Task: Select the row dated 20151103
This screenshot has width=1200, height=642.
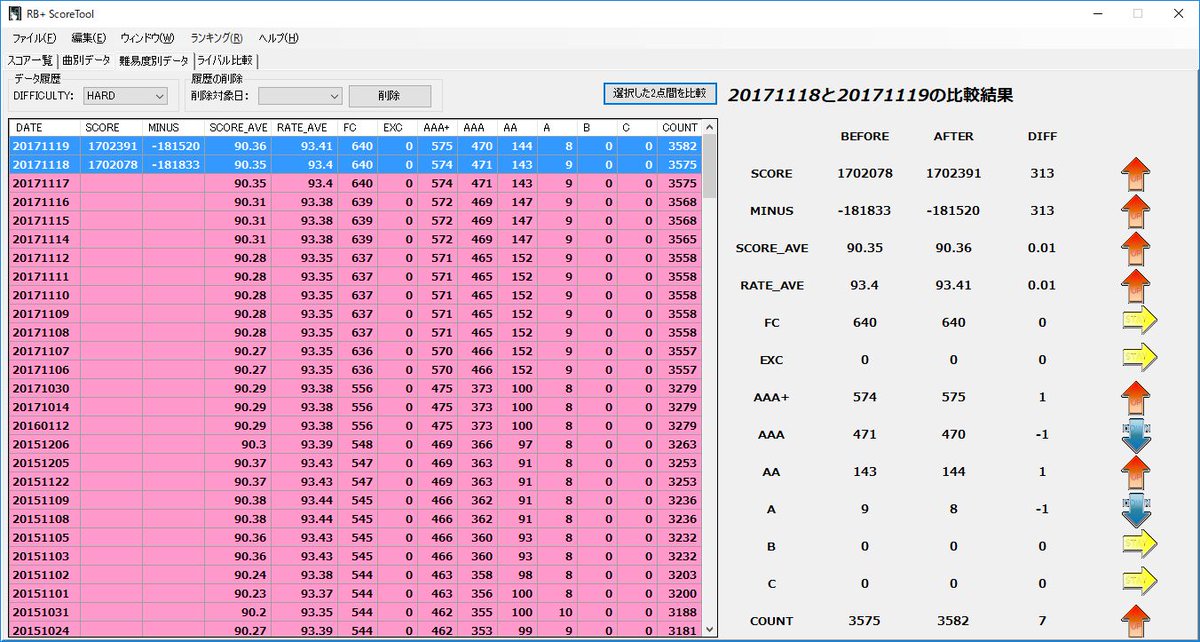Action: [x=355, y=555]
